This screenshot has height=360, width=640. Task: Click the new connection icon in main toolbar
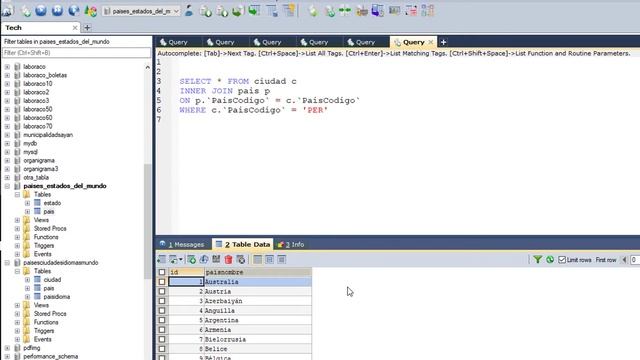(x=7, y=11)
